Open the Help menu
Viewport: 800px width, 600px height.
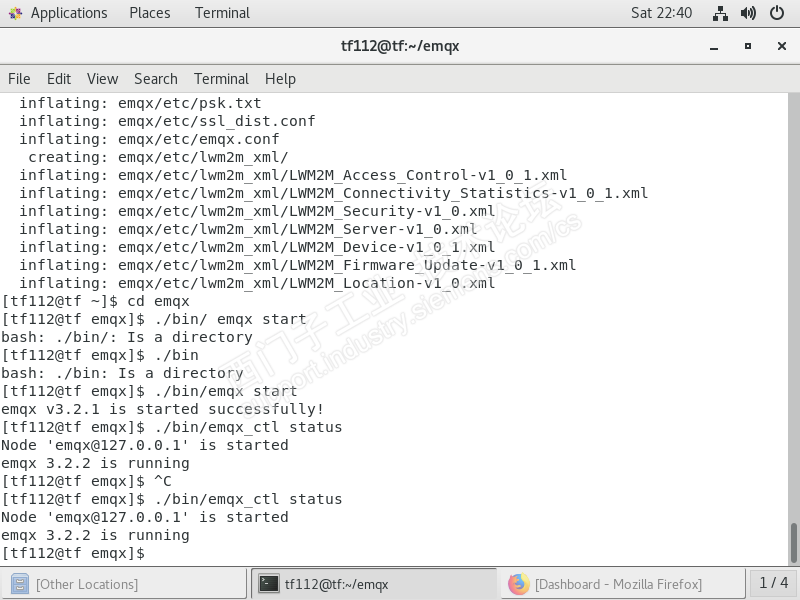pos(280,79)
